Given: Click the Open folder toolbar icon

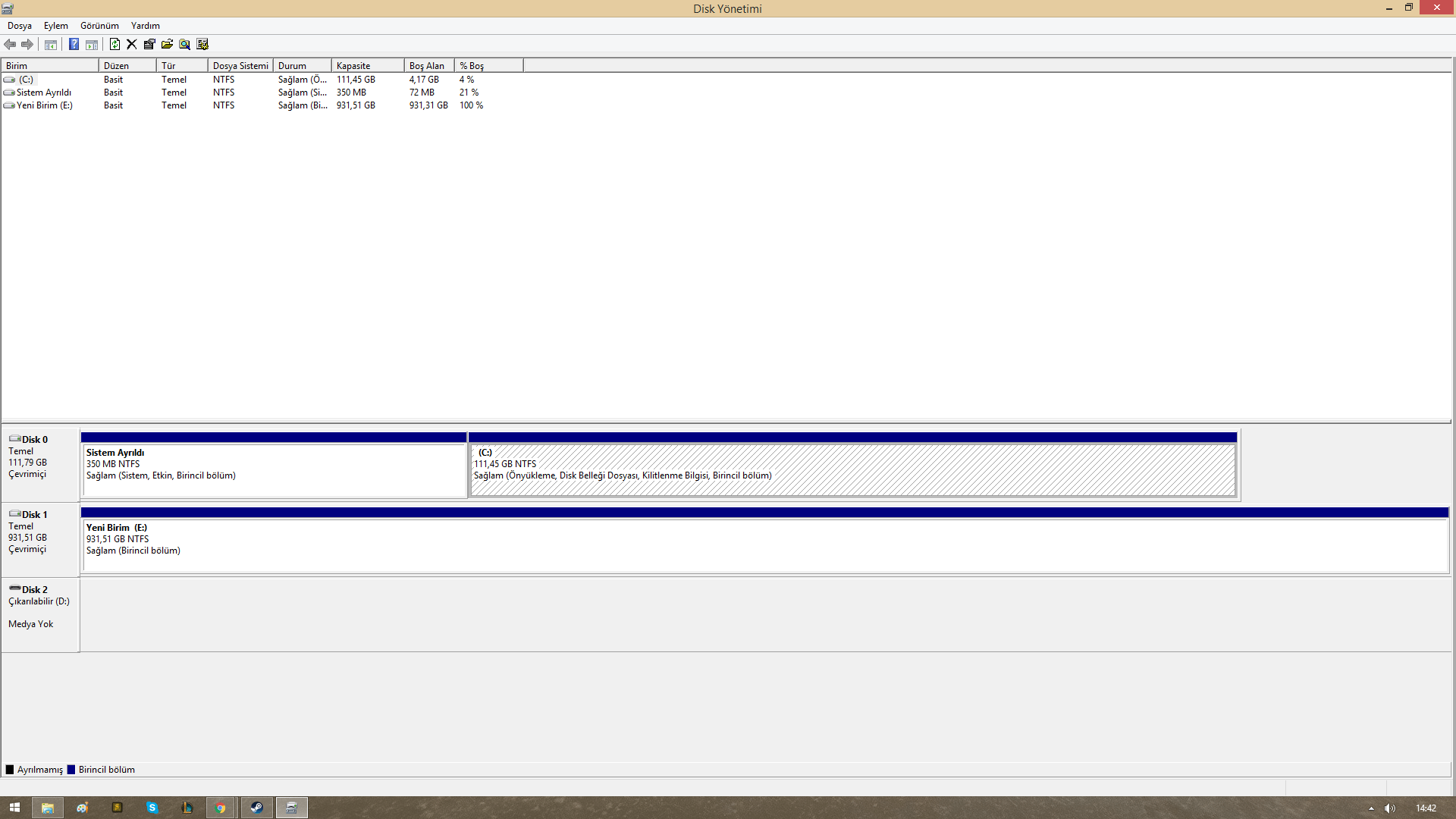Looking at the screenshot, I should pyautogui.click(x=167, y=44).
